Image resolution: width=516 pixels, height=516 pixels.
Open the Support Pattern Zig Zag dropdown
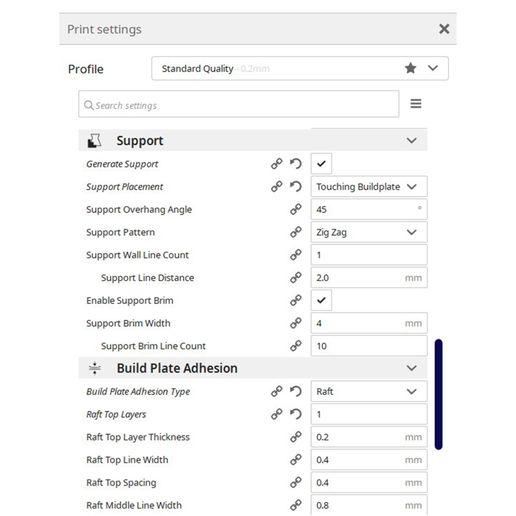(369, 232)
